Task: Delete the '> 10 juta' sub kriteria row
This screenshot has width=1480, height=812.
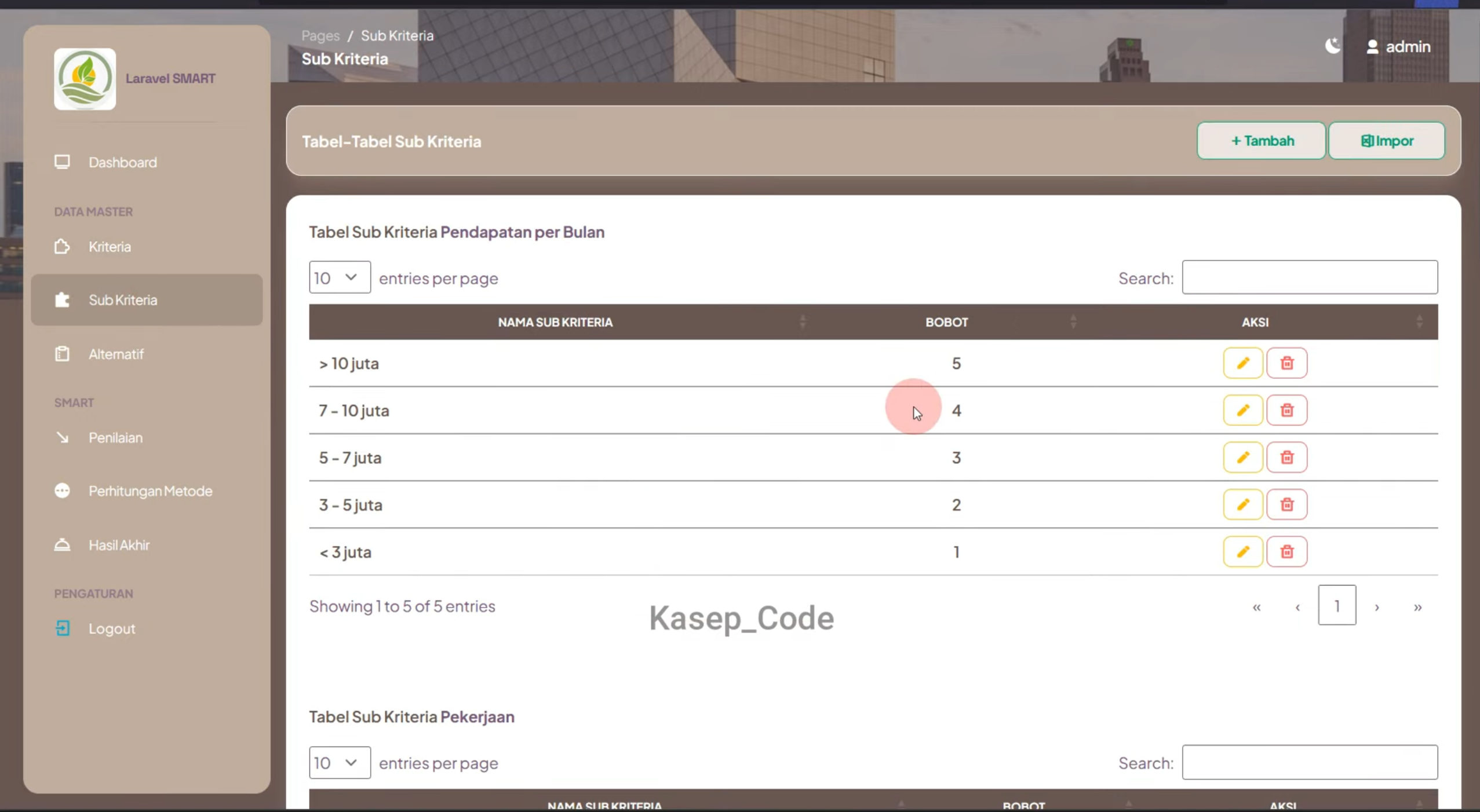Action: [x=1286, y=363]
